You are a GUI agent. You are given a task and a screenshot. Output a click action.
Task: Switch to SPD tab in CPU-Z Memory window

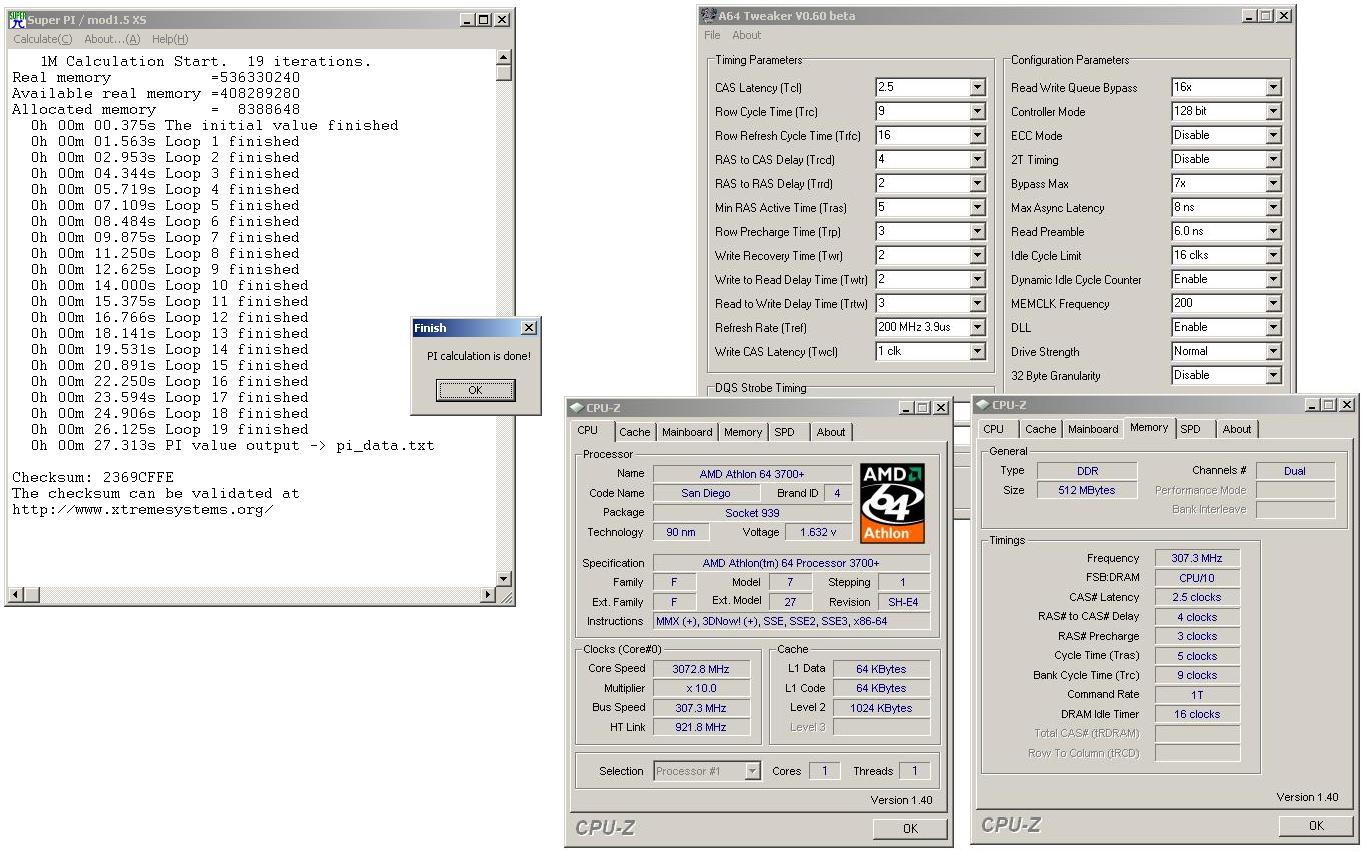coord(1190,429)
